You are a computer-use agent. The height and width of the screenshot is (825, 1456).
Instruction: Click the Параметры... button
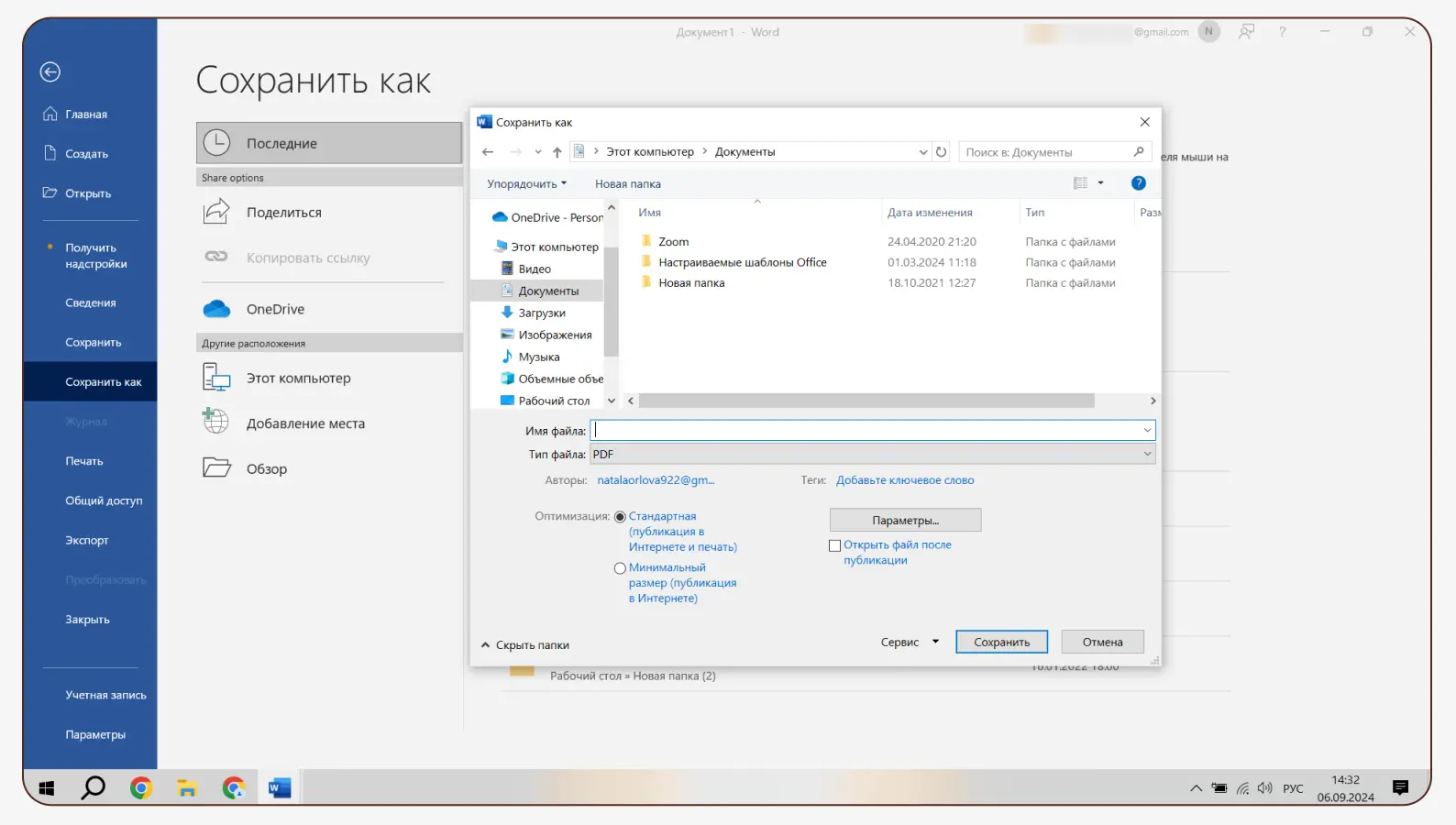(905, 521)
